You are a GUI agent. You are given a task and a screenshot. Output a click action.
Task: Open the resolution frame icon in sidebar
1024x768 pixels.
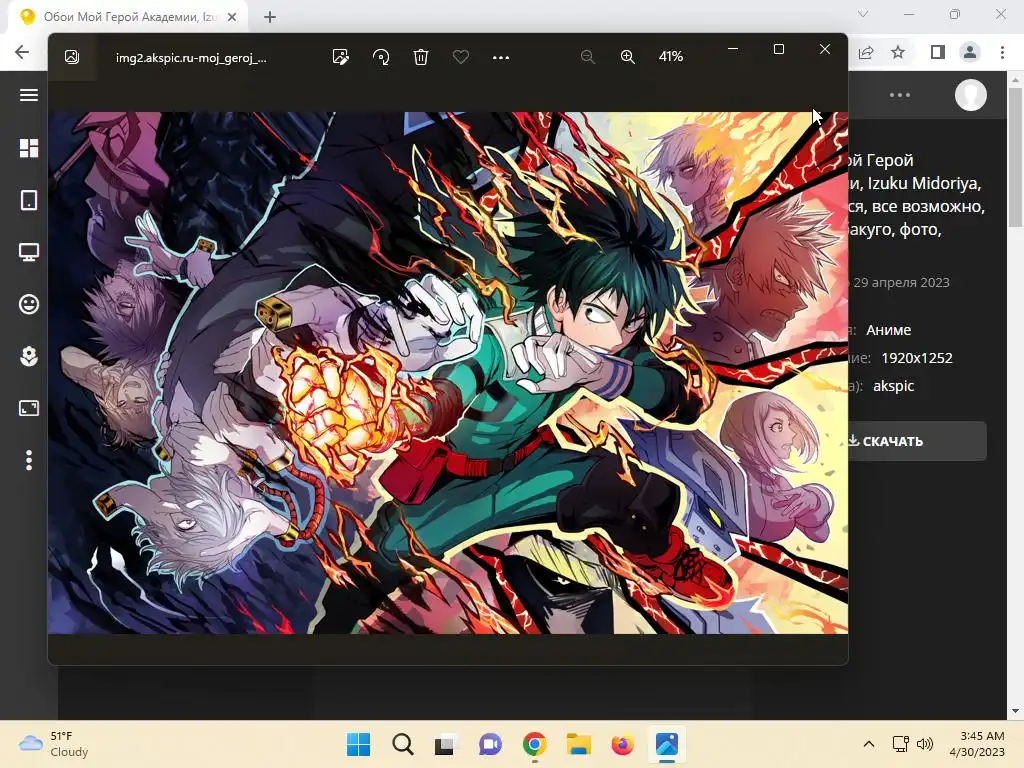tap(29, 408)
